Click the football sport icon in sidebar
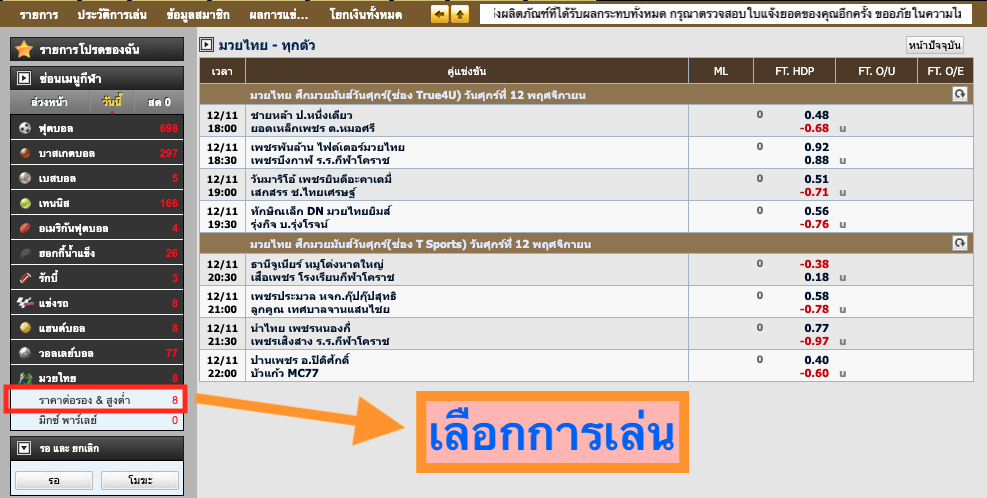The height and width of the screenshot is (498, 987). [x=26, y=128]
